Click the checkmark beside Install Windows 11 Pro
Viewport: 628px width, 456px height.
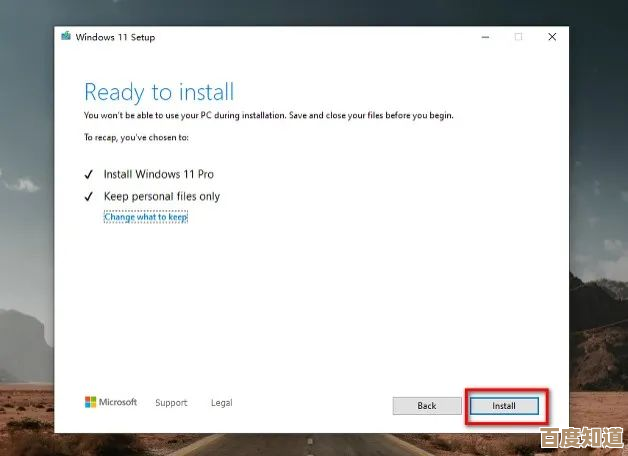[x=89, y=174]
